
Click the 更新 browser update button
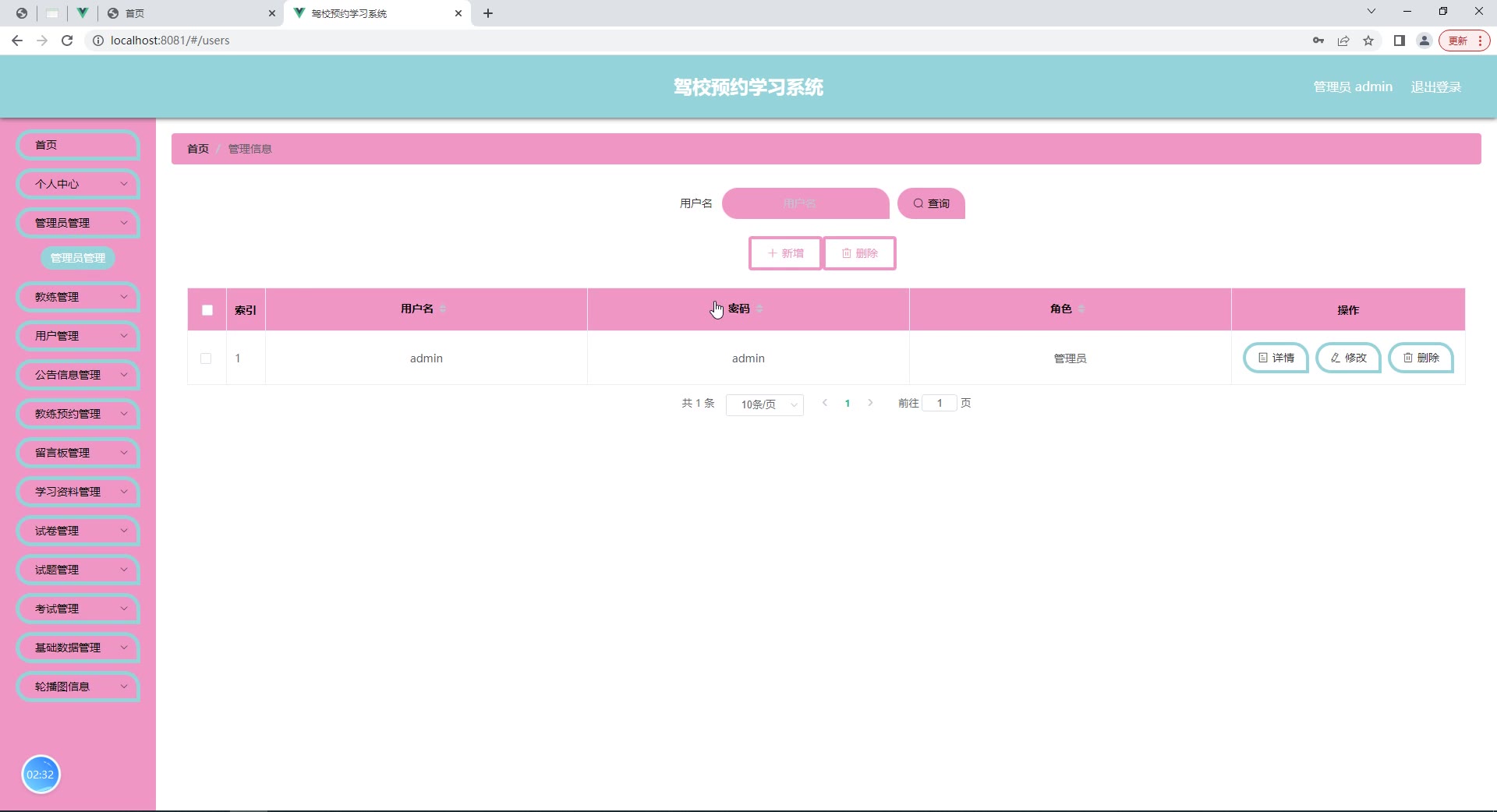click(x=1465, y=41)
